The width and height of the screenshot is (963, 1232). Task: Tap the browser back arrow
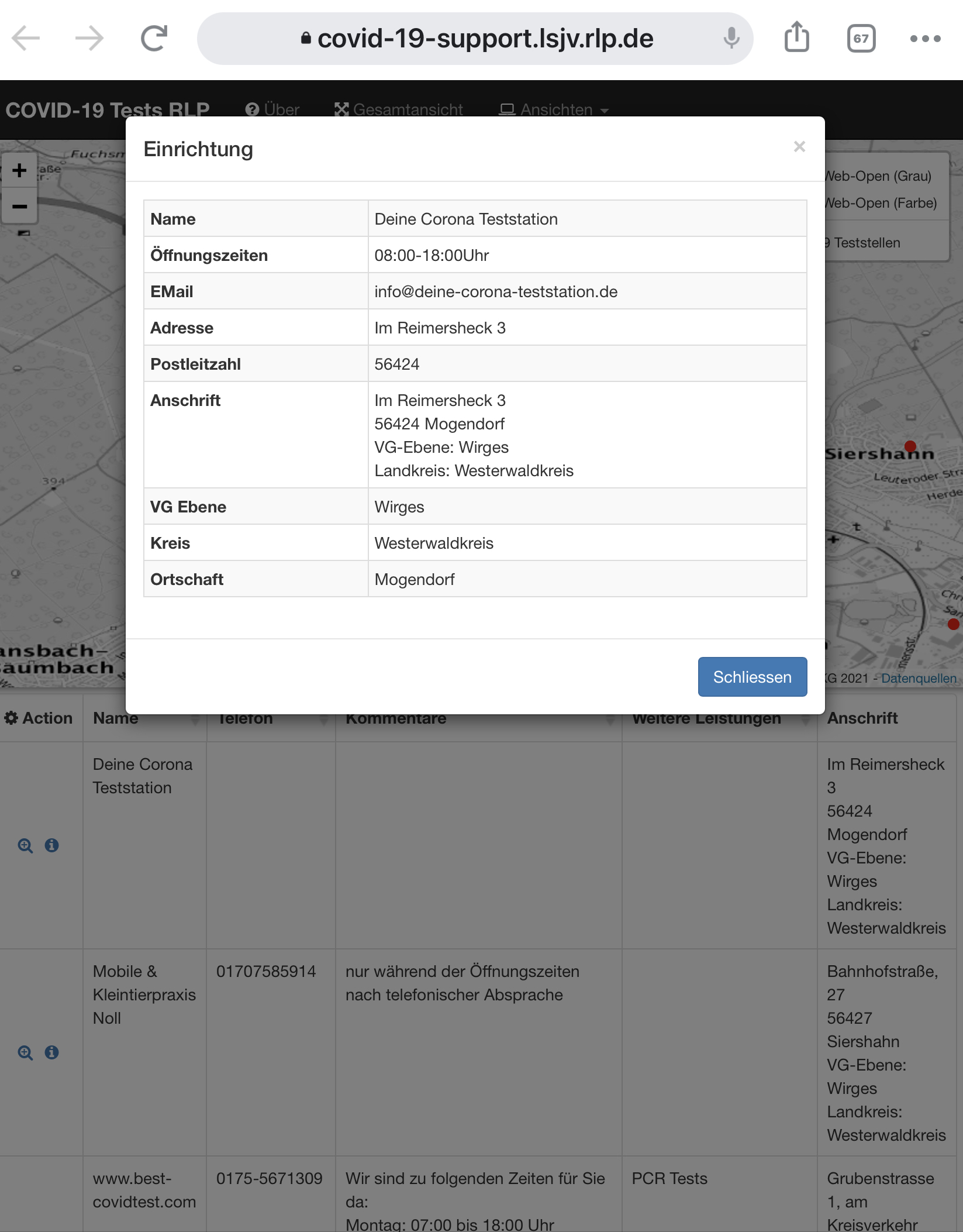(26, 39)
